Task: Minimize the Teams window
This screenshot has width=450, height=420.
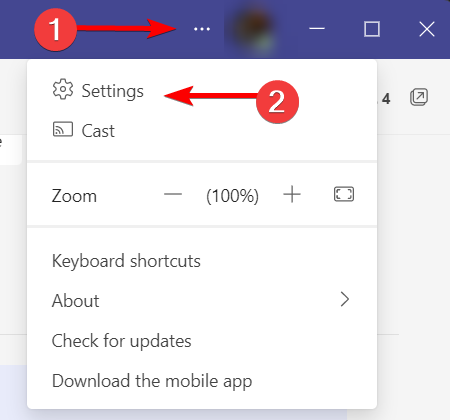Action: [317, 29]
